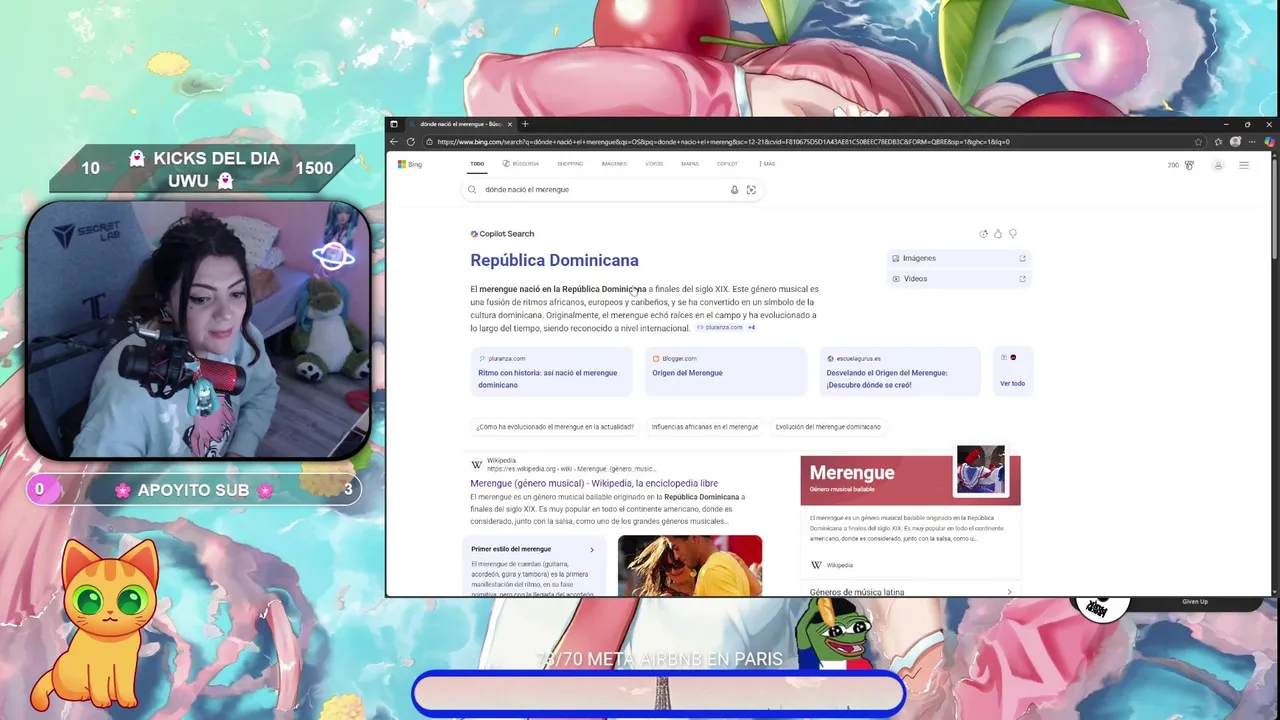1280x720 pixels.
Task: Switch to the IMÁGENES tab
Action: pos(614,164)
